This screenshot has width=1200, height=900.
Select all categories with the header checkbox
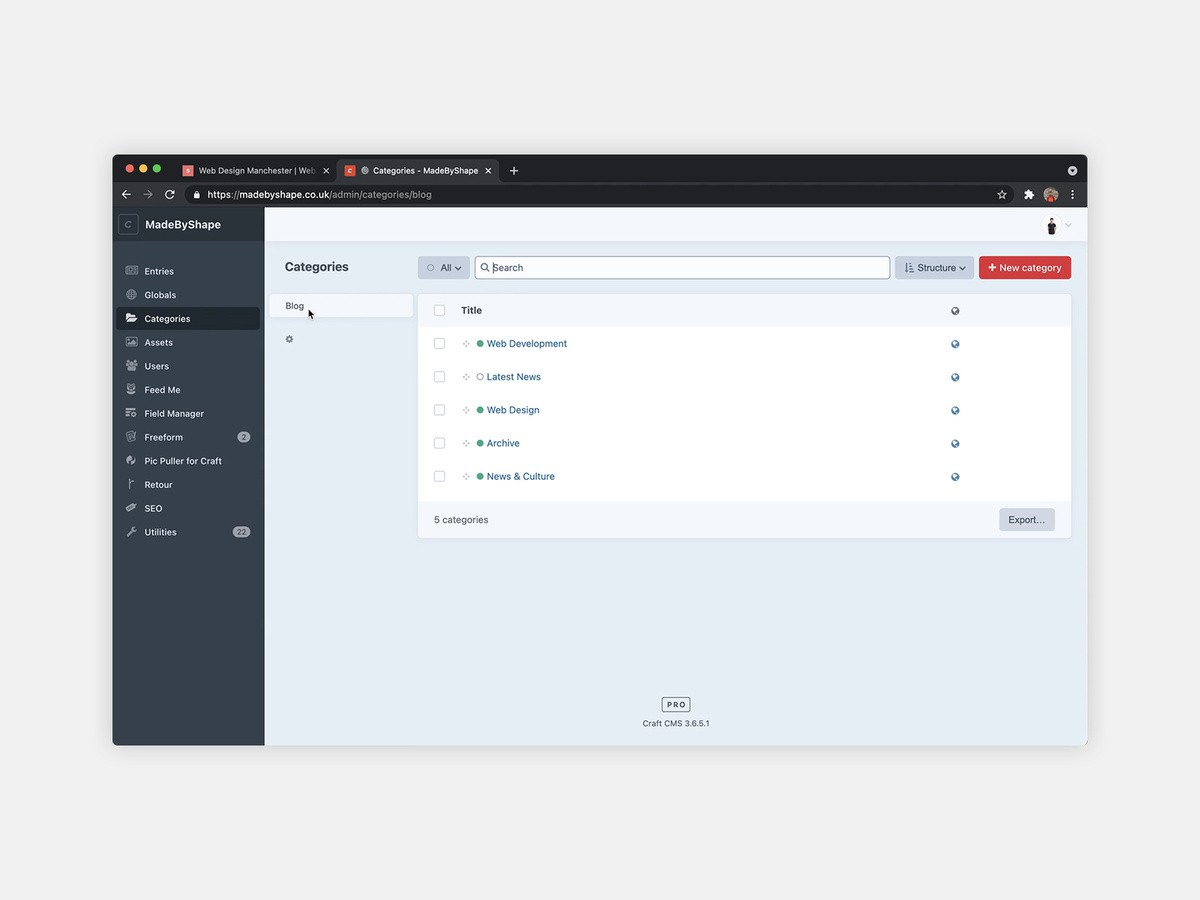pyautogui.click(x=439, y=310)
